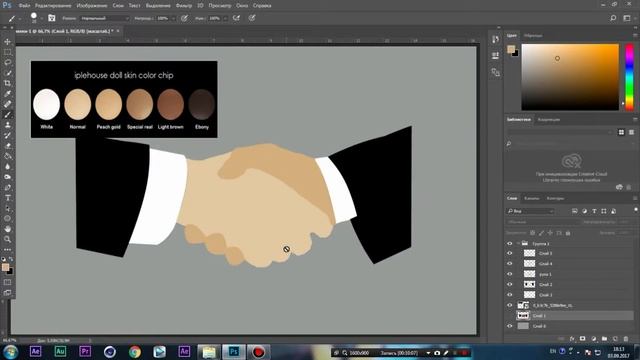The image size is (640, 360).
Task: Select the Rectangular Marquee tool
Action: pyautogui.click(x=7, y=52)
